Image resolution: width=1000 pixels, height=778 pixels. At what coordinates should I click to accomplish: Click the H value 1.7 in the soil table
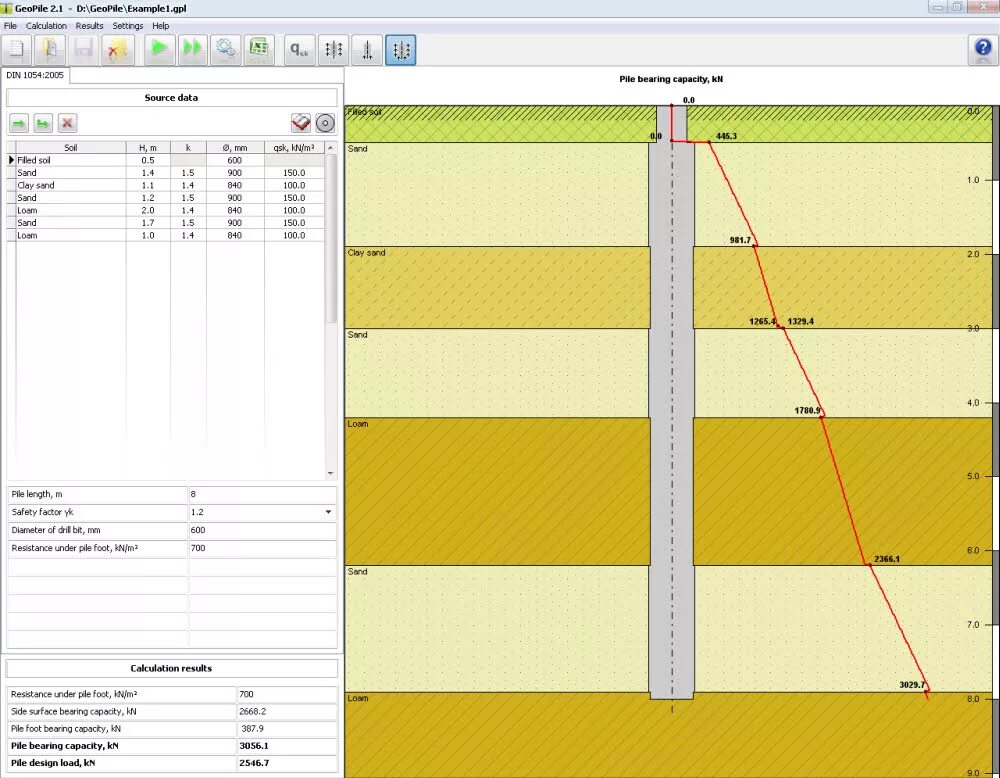click(148, 223)
